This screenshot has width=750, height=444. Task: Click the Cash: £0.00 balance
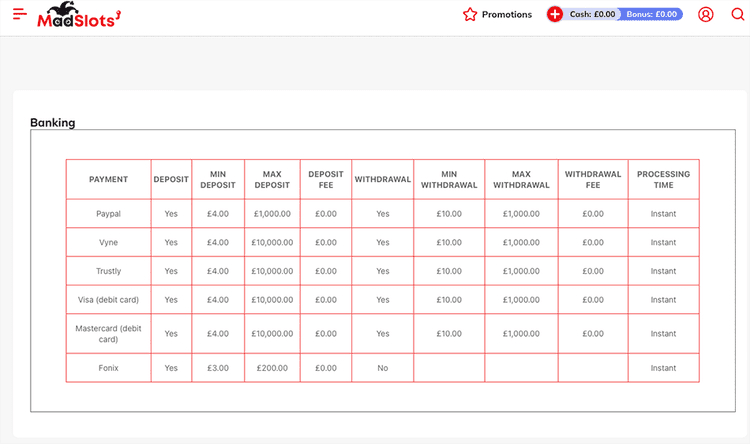[592, 14]
